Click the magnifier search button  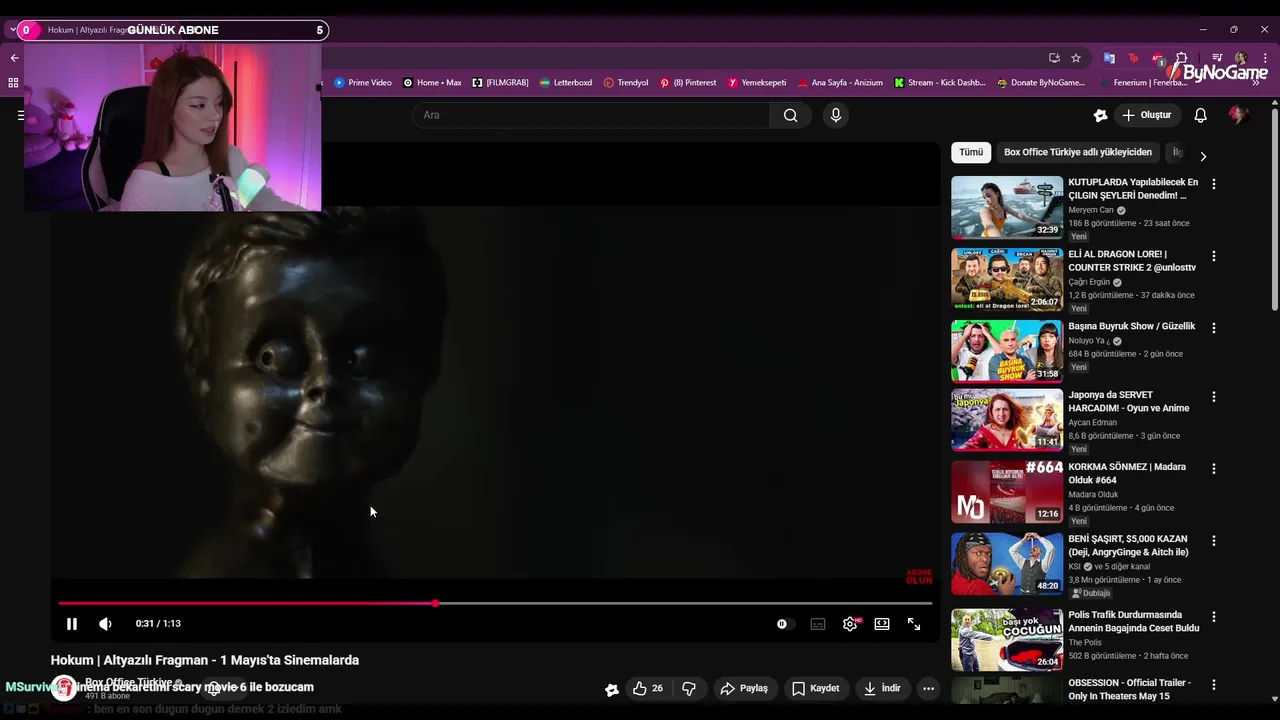(x=790, y=115)
